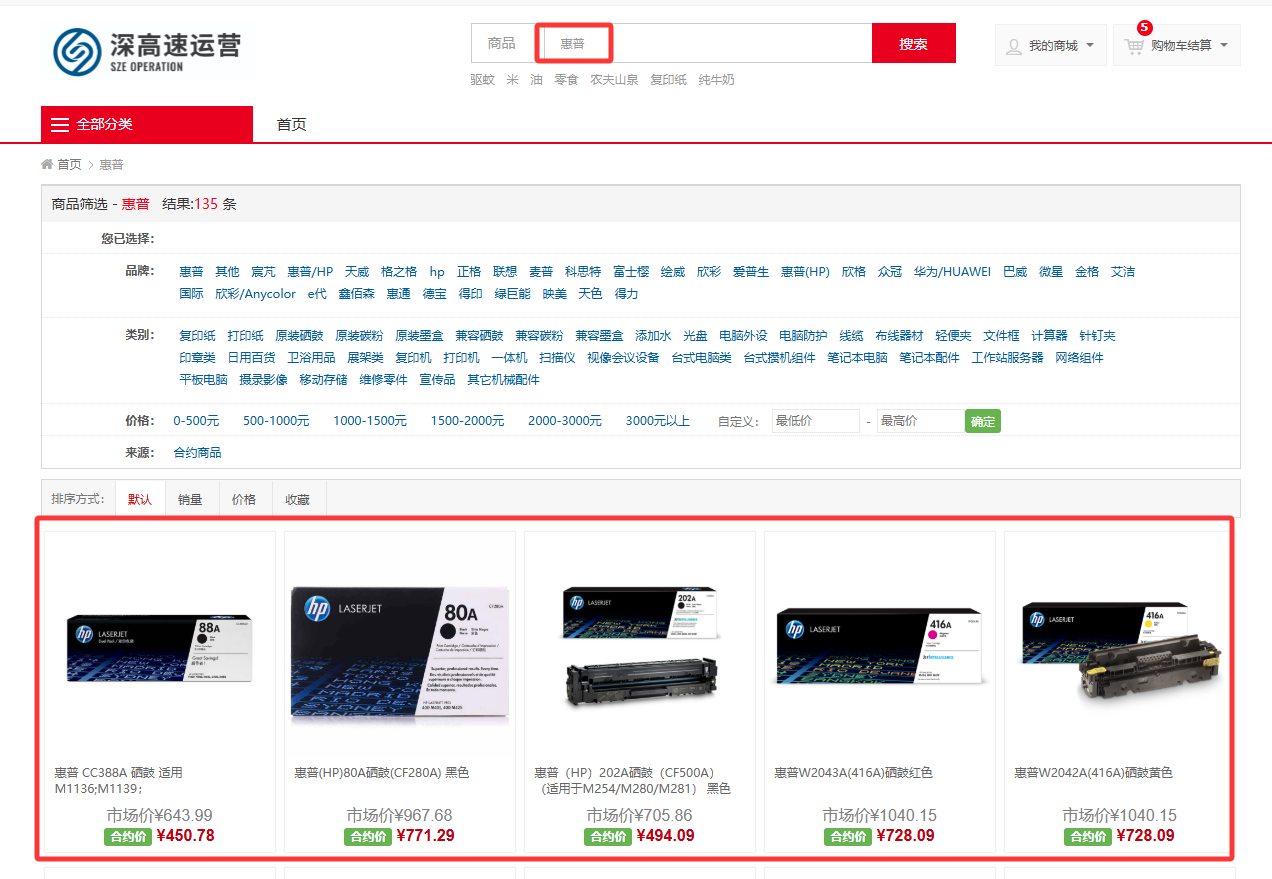Choose the 0-500元 price range
Image resolution: width=1272 pixels, height=879 pixels.
(x=196, y=421)
